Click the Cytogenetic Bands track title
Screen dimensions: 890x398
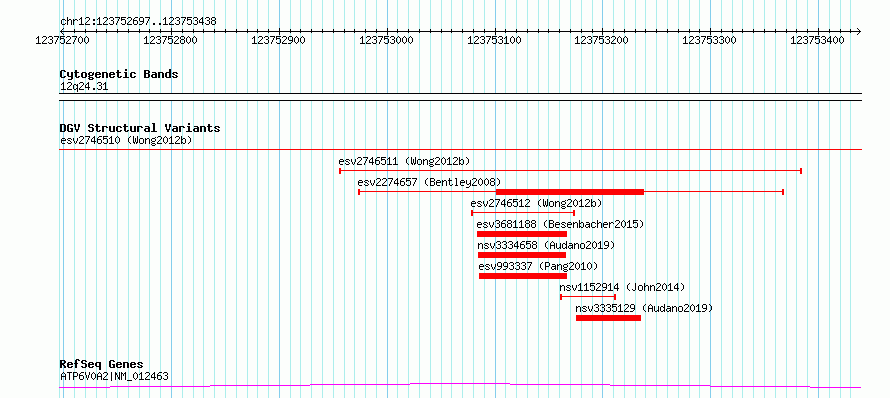click(119, 74)
